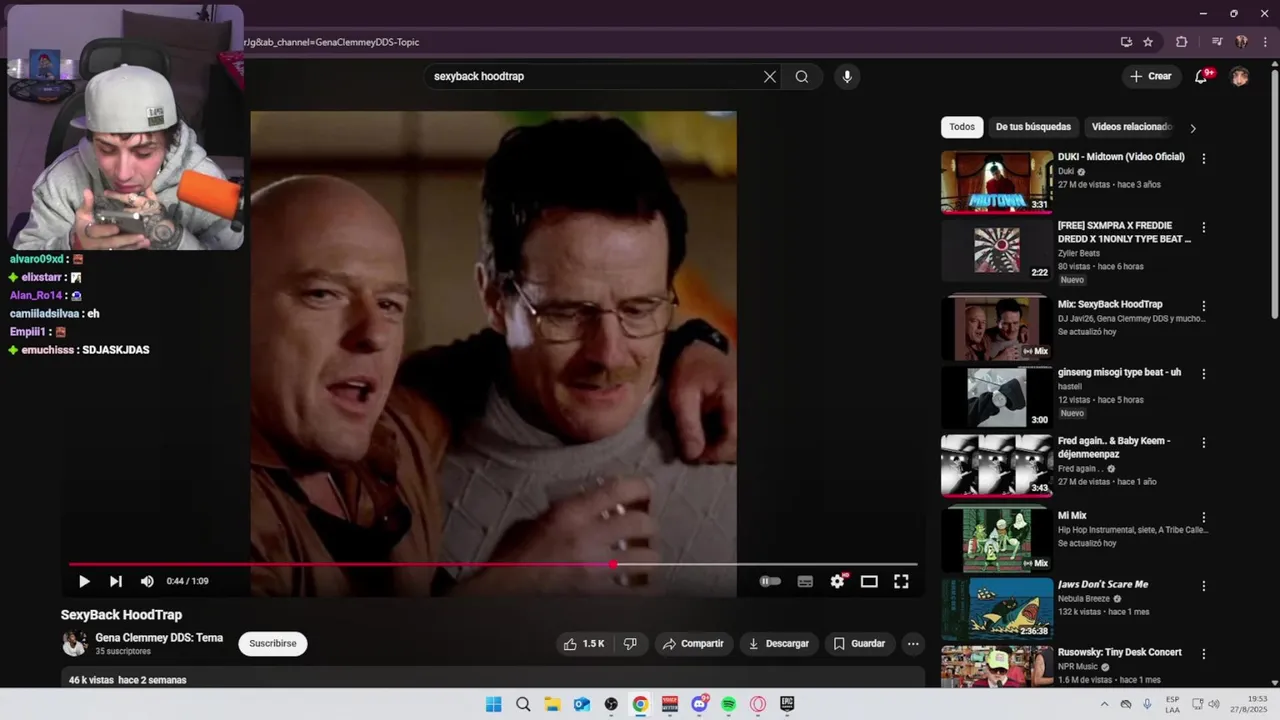Subscribe with the Suscribirse button
Screen dimensions: 1280x720
(273, 644)
